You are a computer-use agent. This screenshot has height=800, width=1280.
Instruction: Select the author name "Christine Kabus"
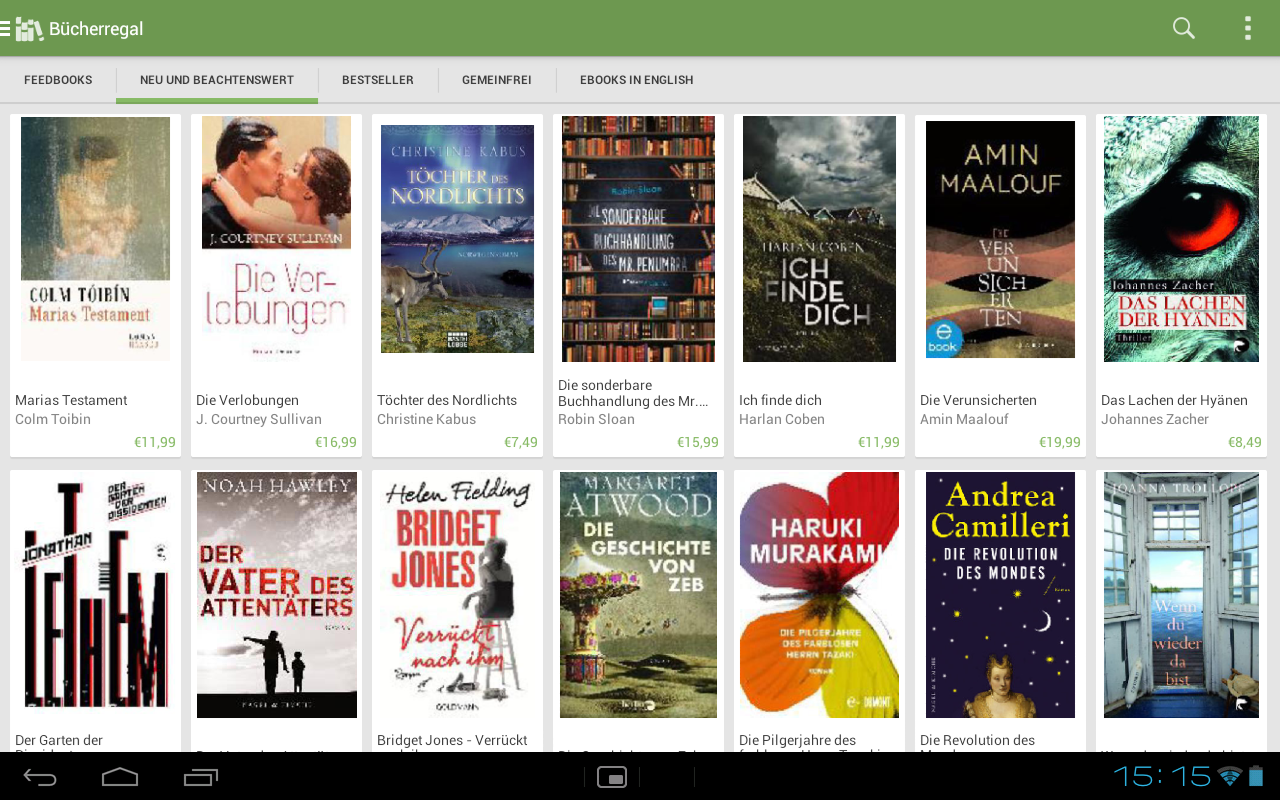click(426, 419)
